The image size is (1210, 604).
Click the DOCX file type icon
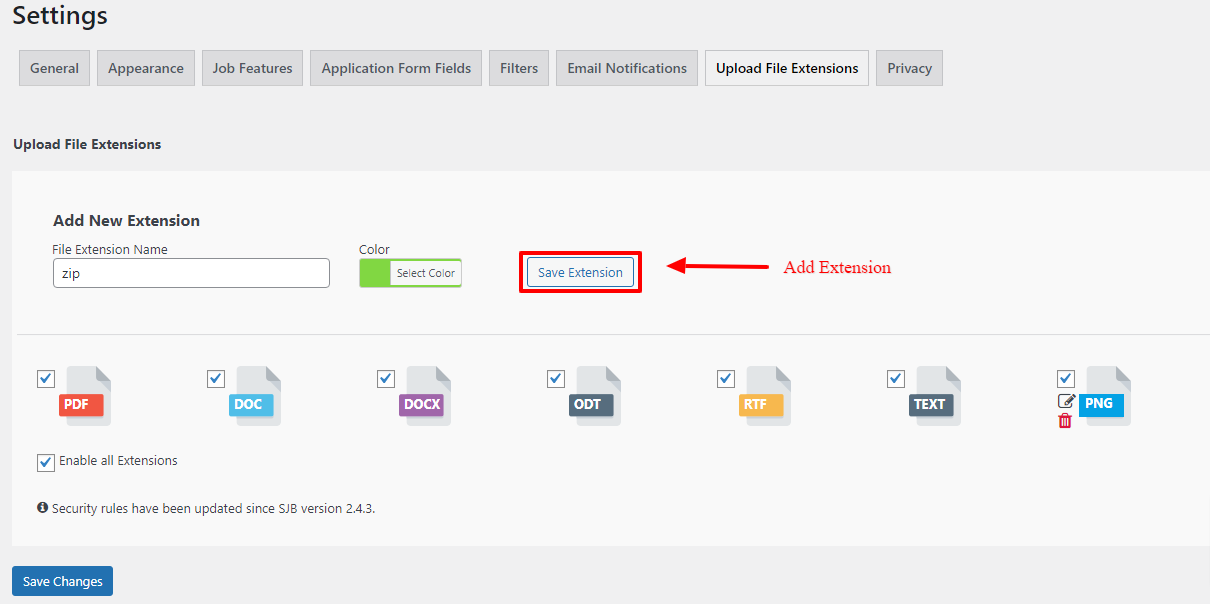tap(427, 397)
